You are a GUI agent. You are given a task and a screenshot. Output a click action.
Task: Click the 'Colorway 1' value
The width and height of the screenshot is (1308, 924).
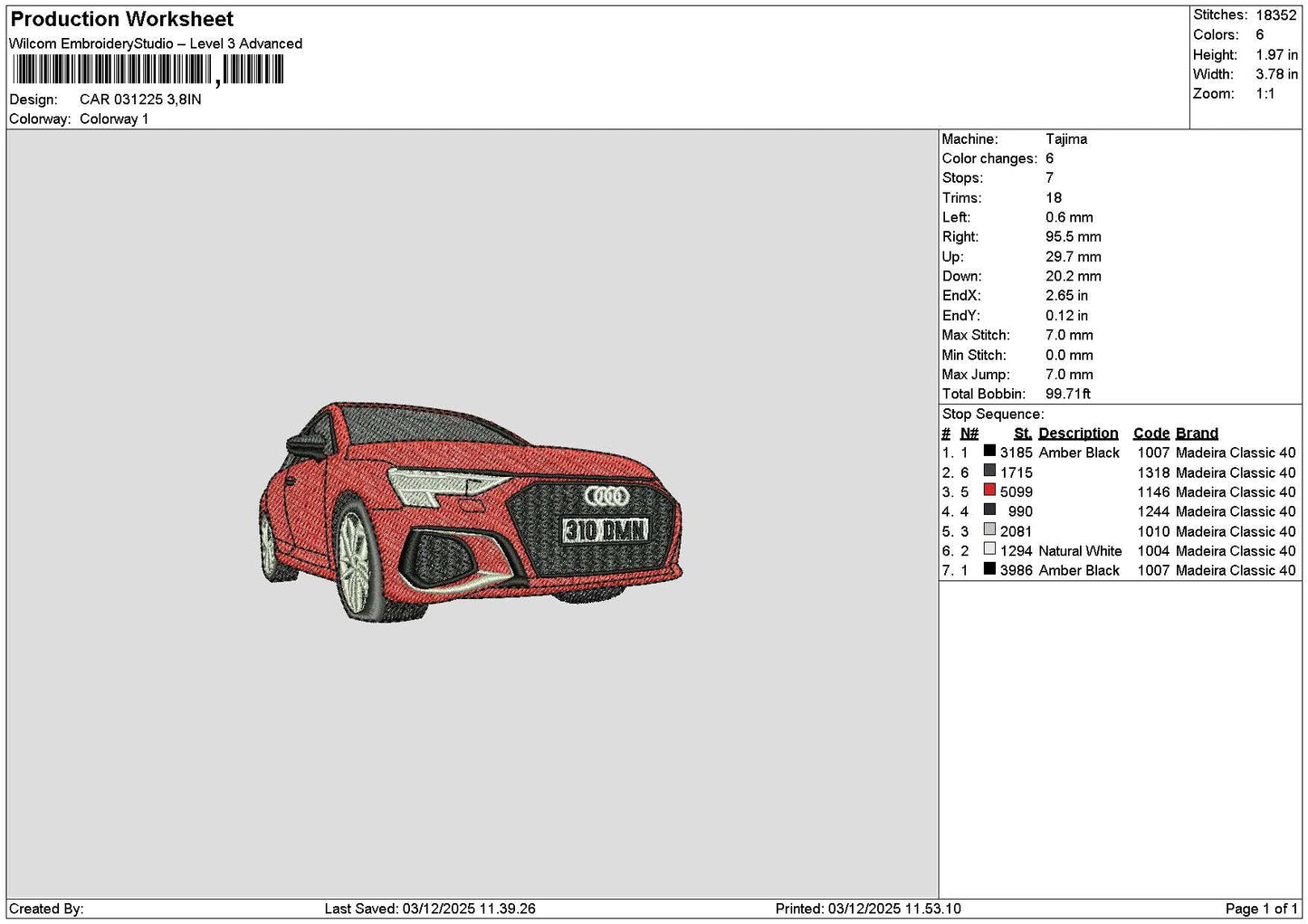tap(114, 119)
